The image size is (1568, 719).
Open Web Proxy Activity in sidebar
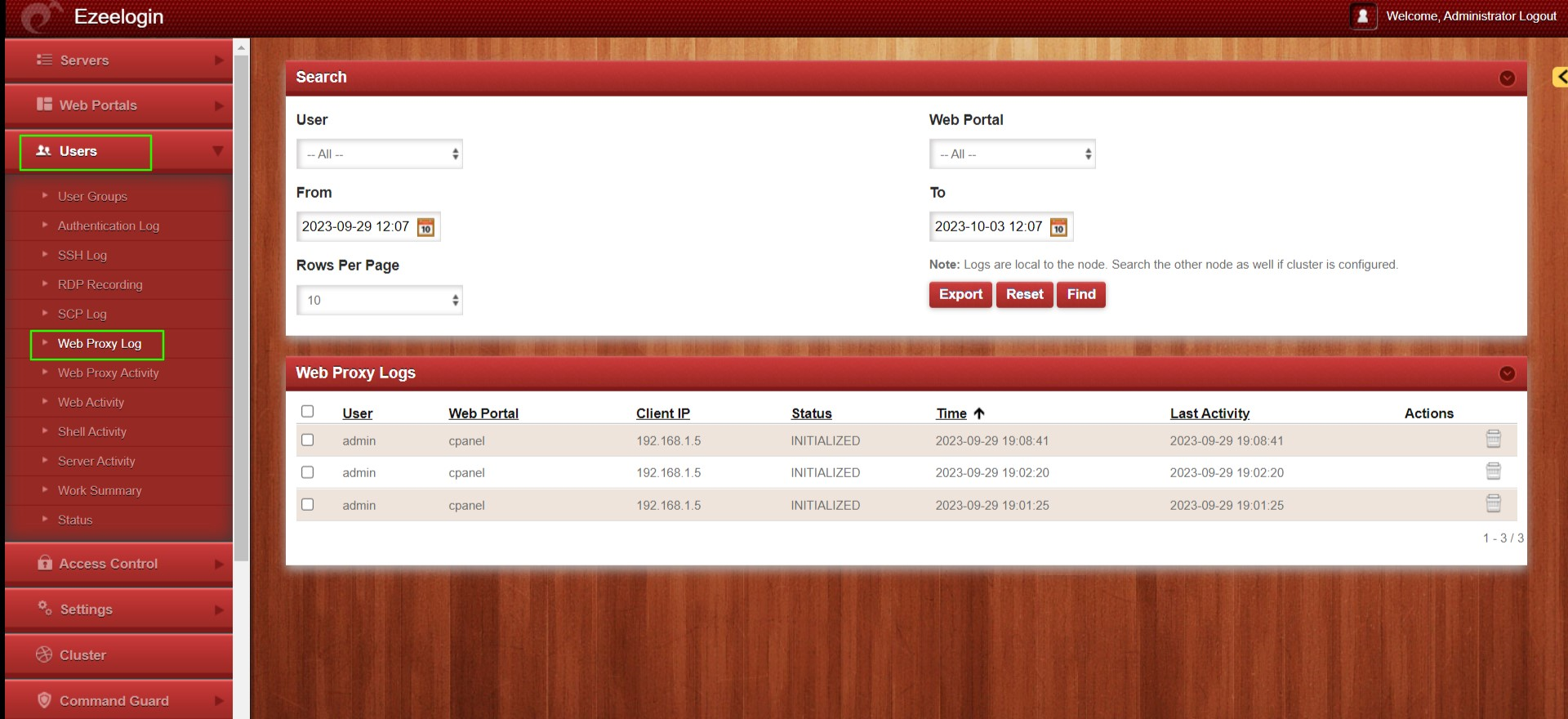(108, 373)
